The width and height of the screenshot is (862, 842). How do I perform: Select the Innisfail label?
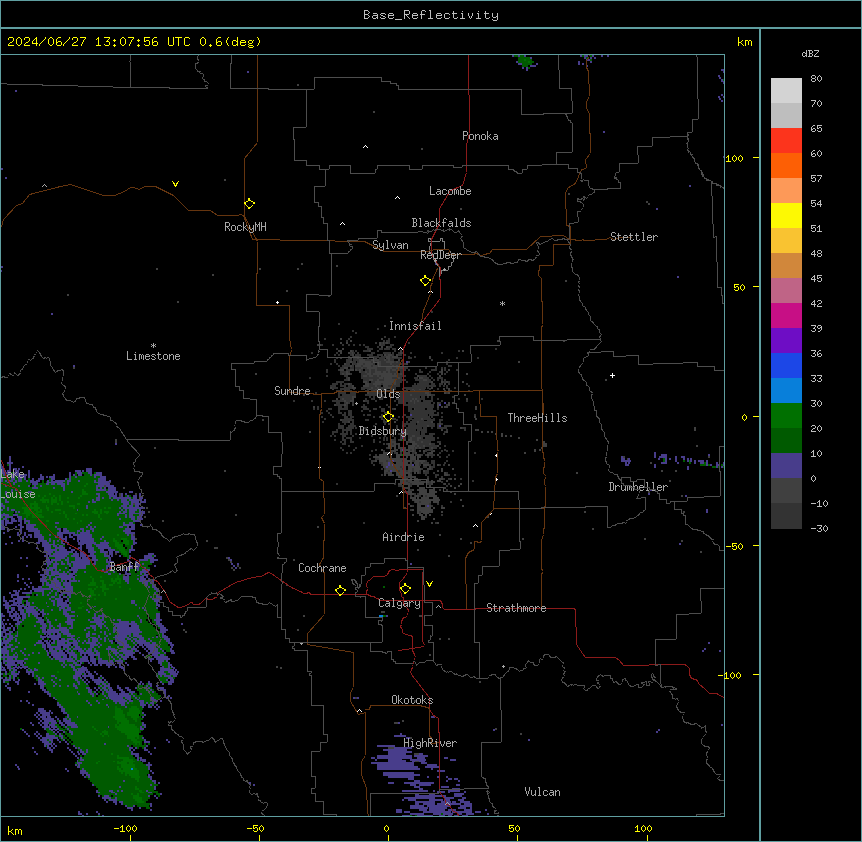click(x=415, y=326)
